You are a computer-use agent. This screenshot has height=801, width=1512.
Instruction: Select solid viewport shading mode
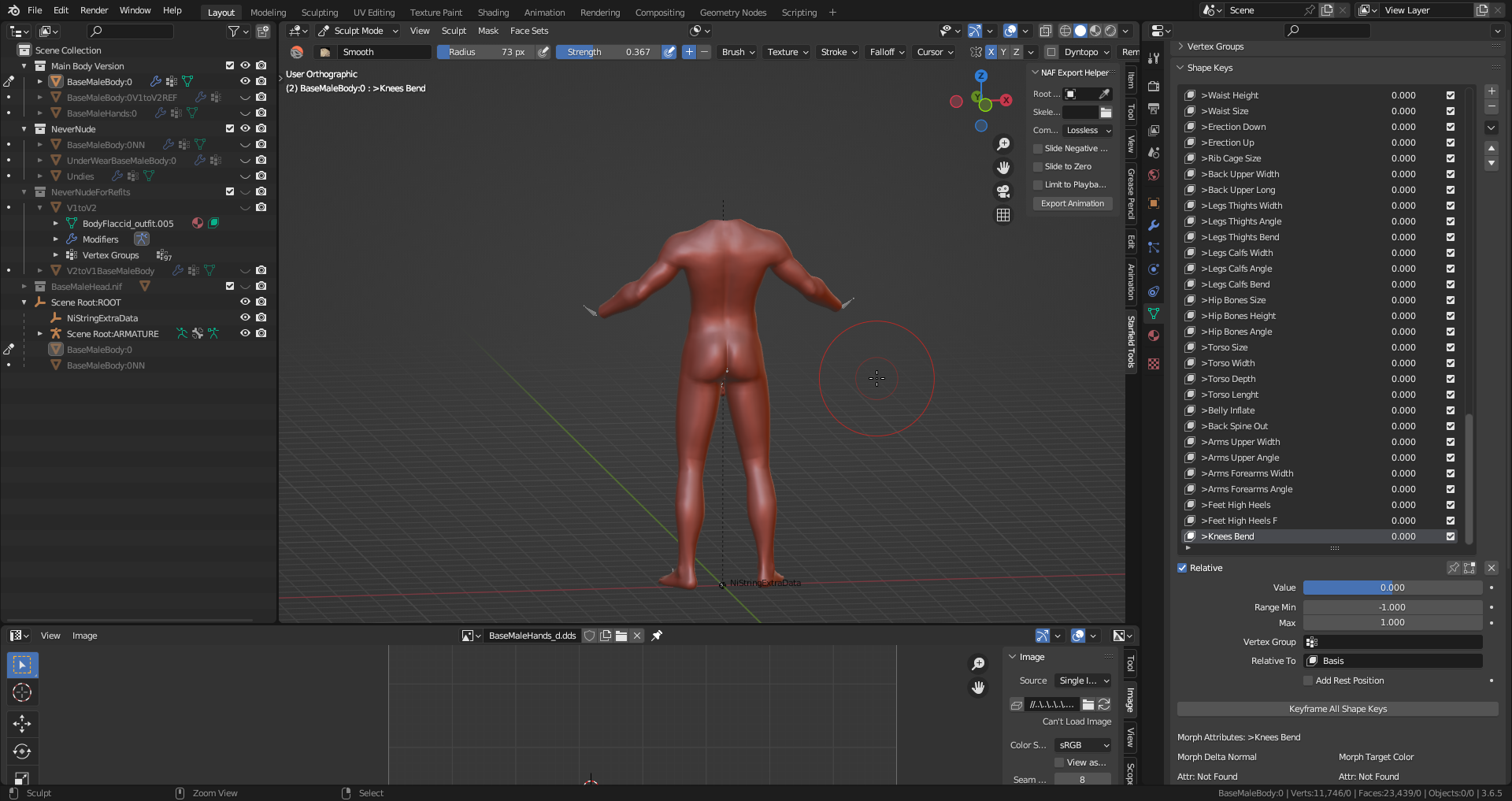(1080, 31)
